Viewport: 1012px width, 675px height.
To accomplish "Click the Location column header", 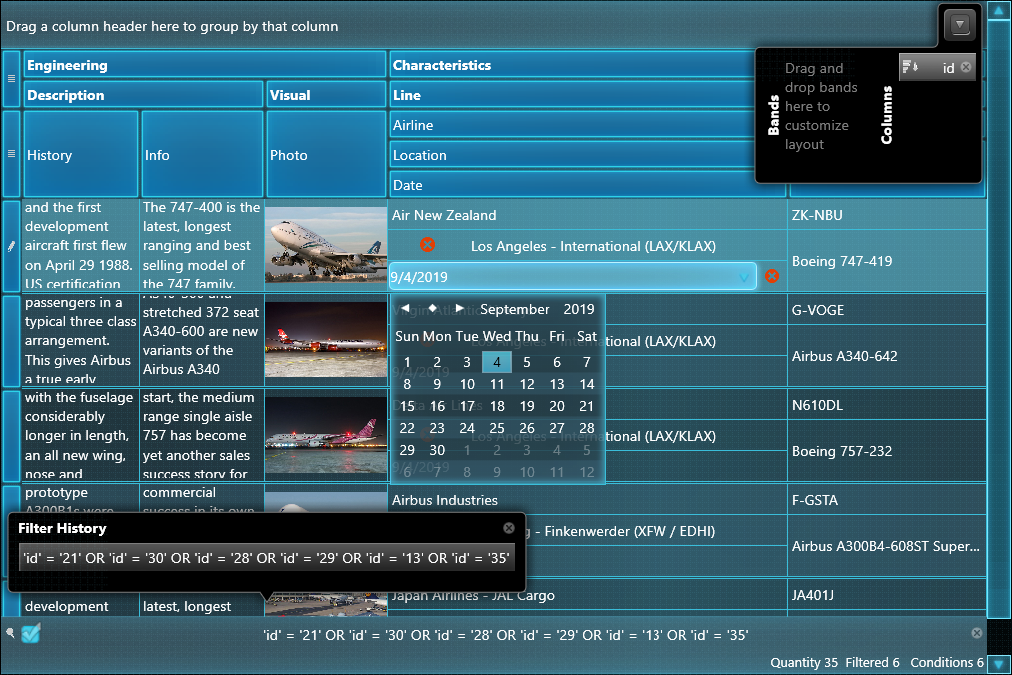I will click(572, 155).
